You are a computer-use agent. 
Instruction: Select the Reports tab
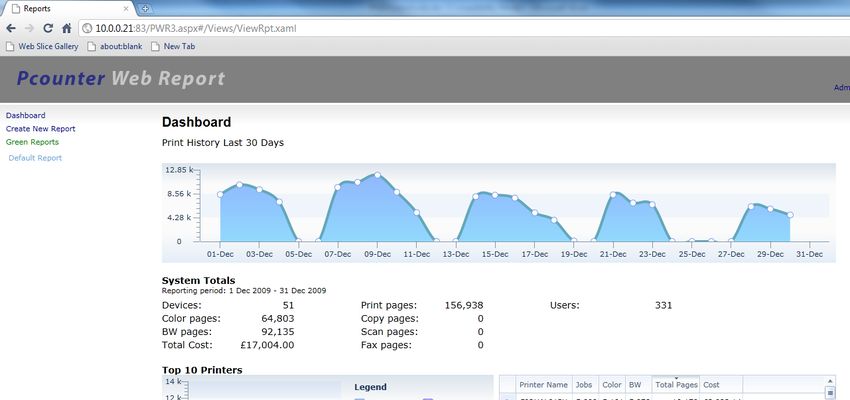click(x=68, y=9)
